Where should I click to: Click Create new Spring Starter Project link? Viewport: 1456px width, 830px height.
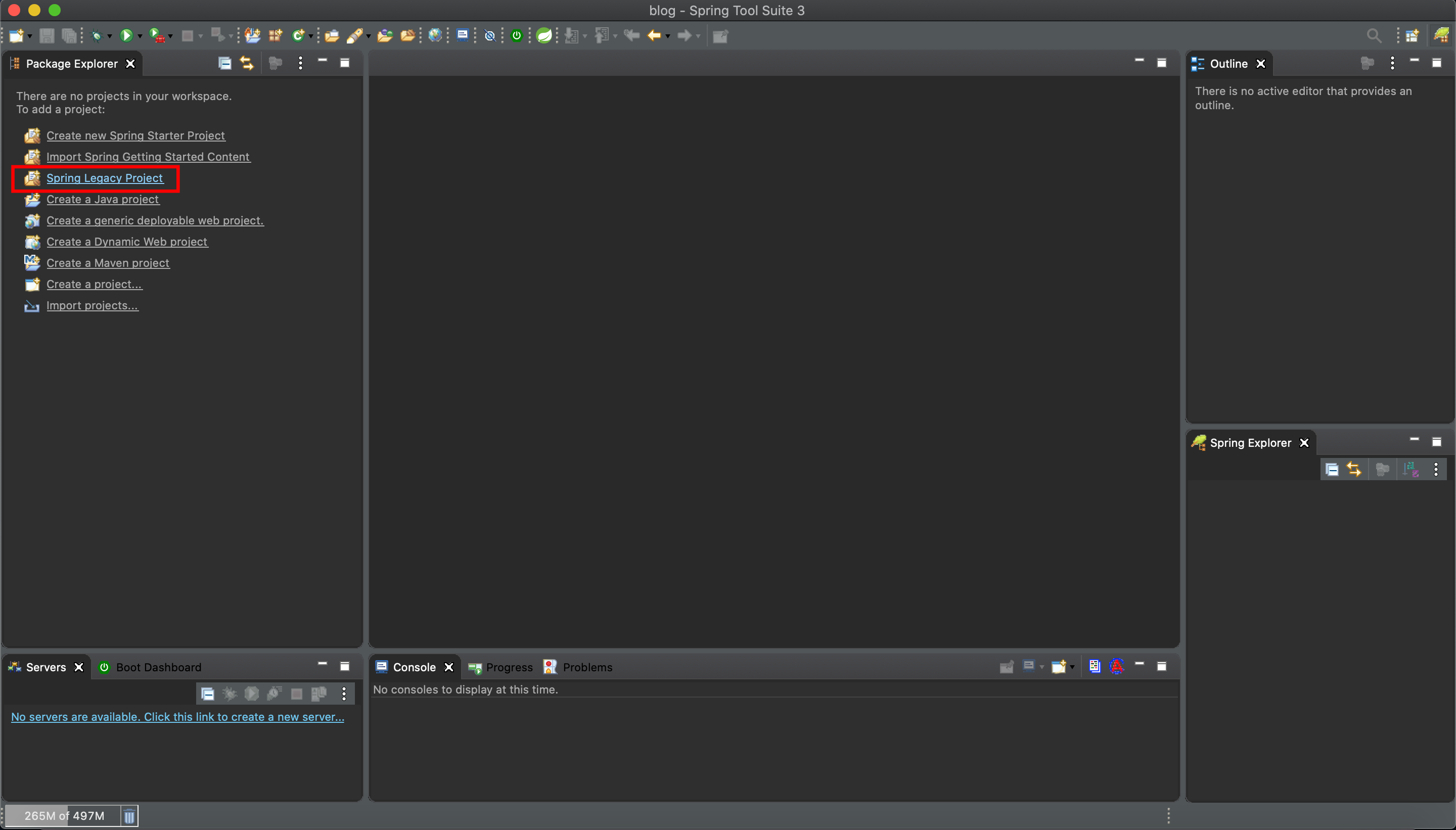[135, 135]
